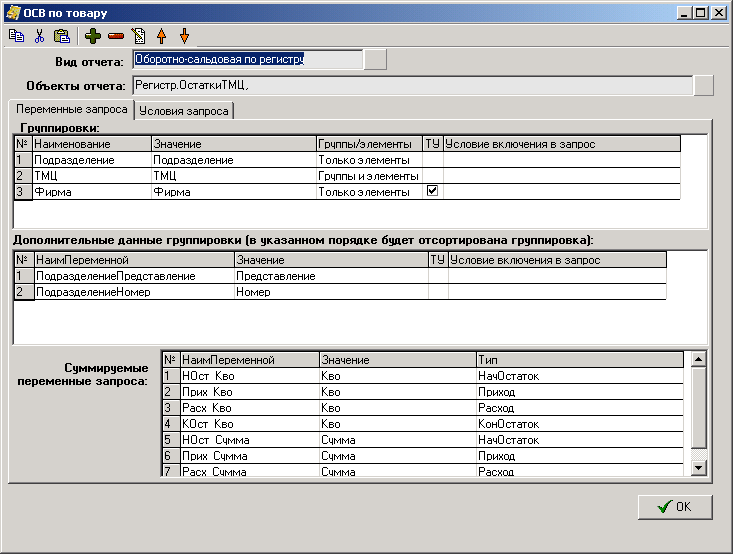
Task: Click the window title bar app icon
Action: point(13,12)
